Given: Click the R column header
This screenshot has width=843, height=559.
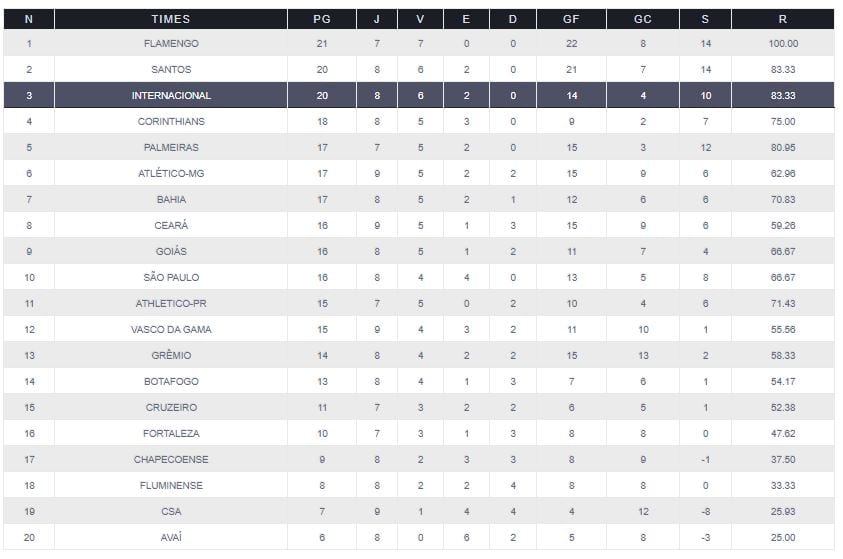Looking at the screenshot, I should 783,19.
